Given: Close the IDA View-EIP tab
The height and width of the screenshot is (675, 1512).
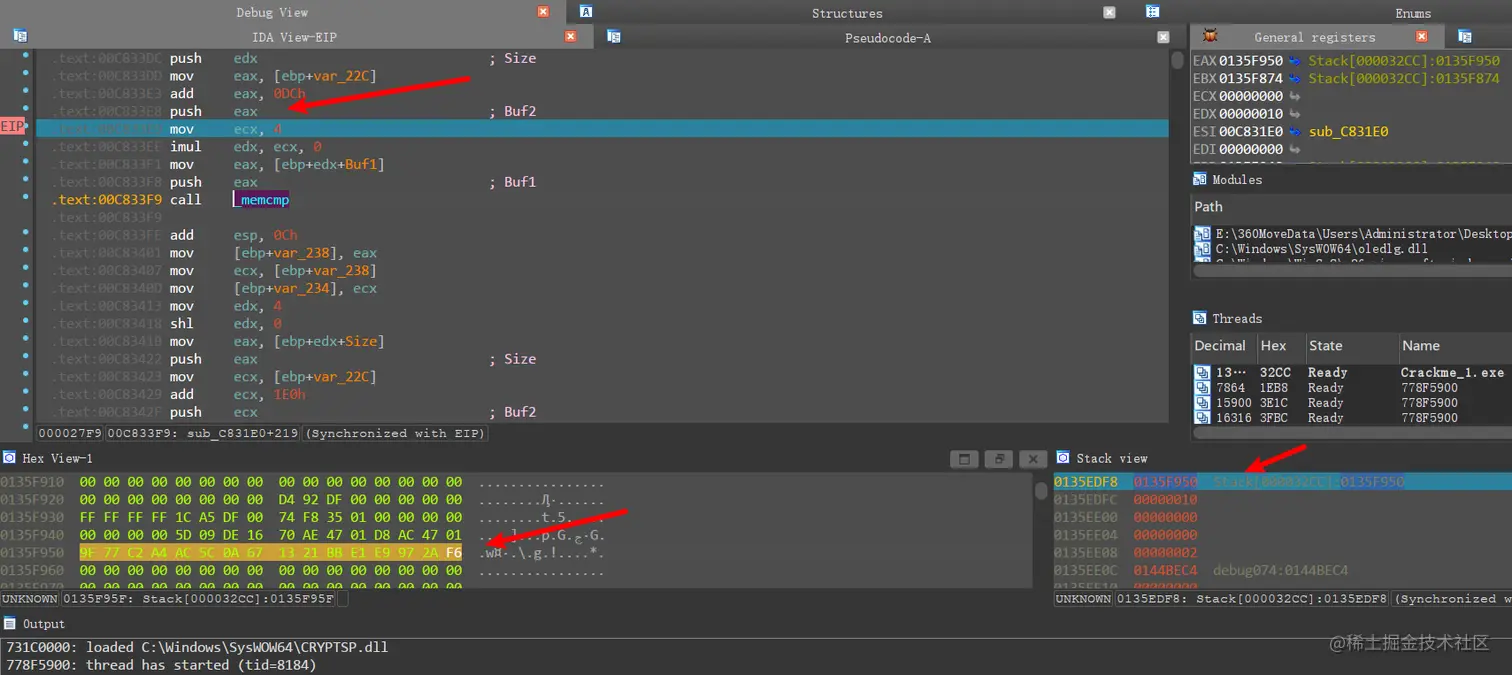Looking at the screenshot, I should coord(570,36).
